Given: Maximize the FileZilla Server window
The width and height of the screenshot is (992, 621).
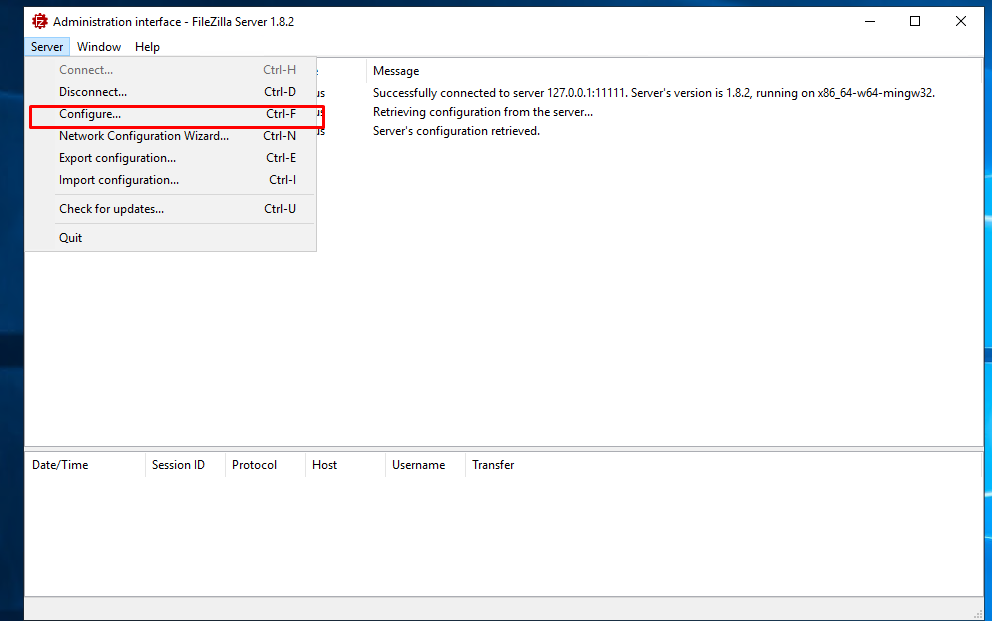Looking at the screenshot, I should (915, 22).
